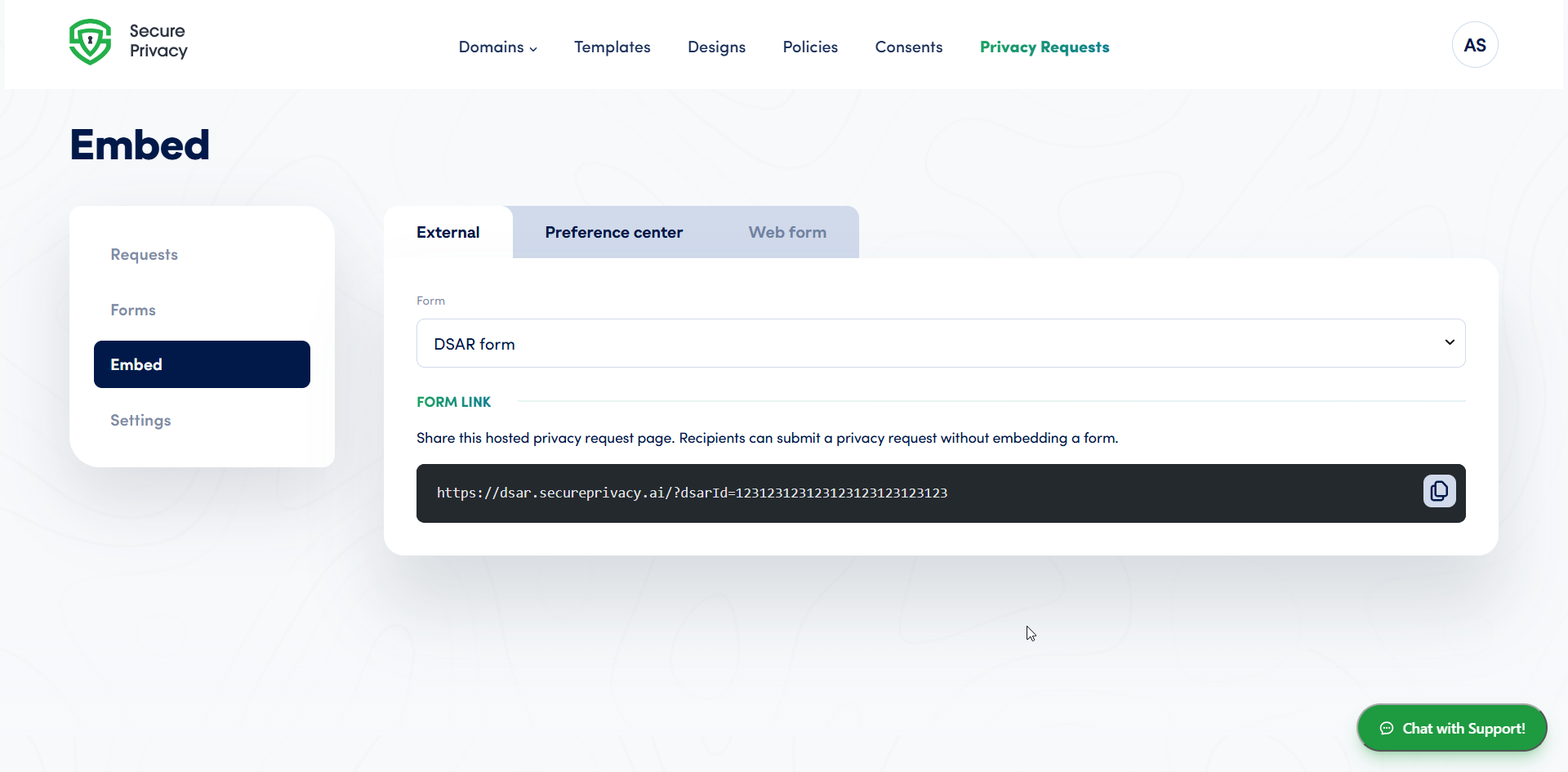Image resolution: width=1568 pixels, height=772 pixels.
Task: Click the Embed page heading
Action: (140, 145)
